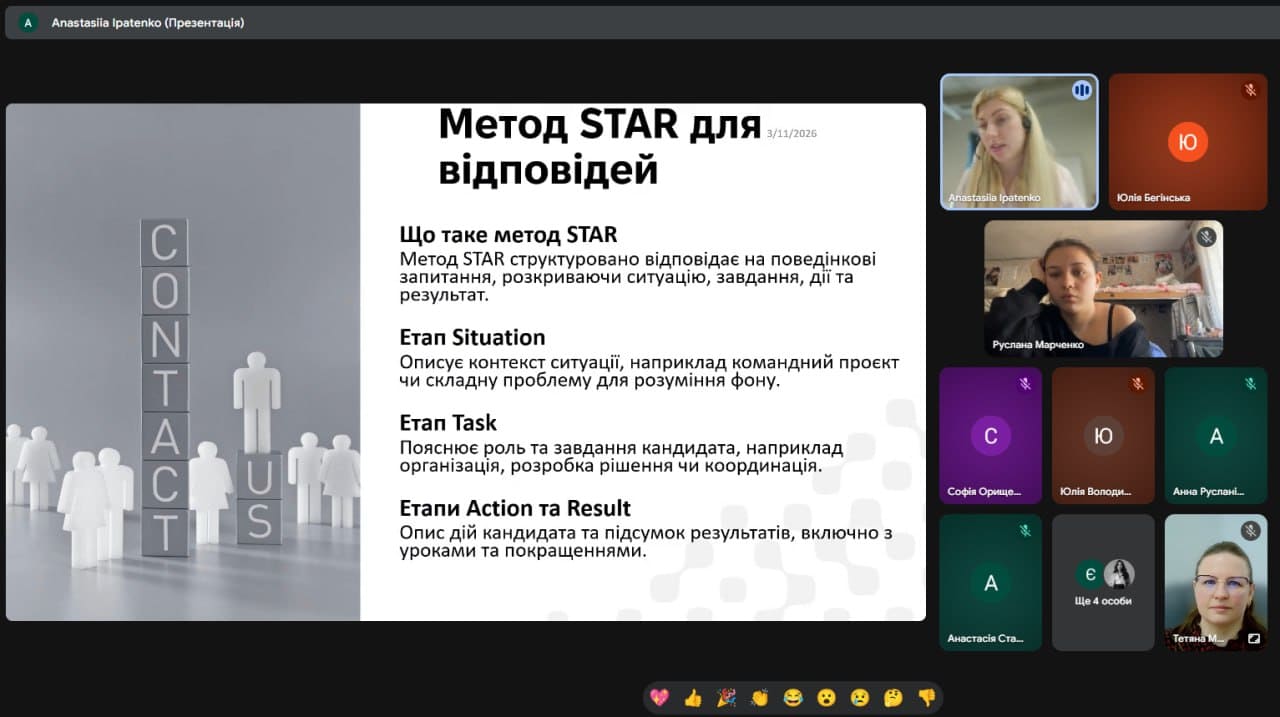Viewport: 1280px width, 717px height.
Task: Send the crying face reaction
Action: pyautogui.click(x=859, y=698)
